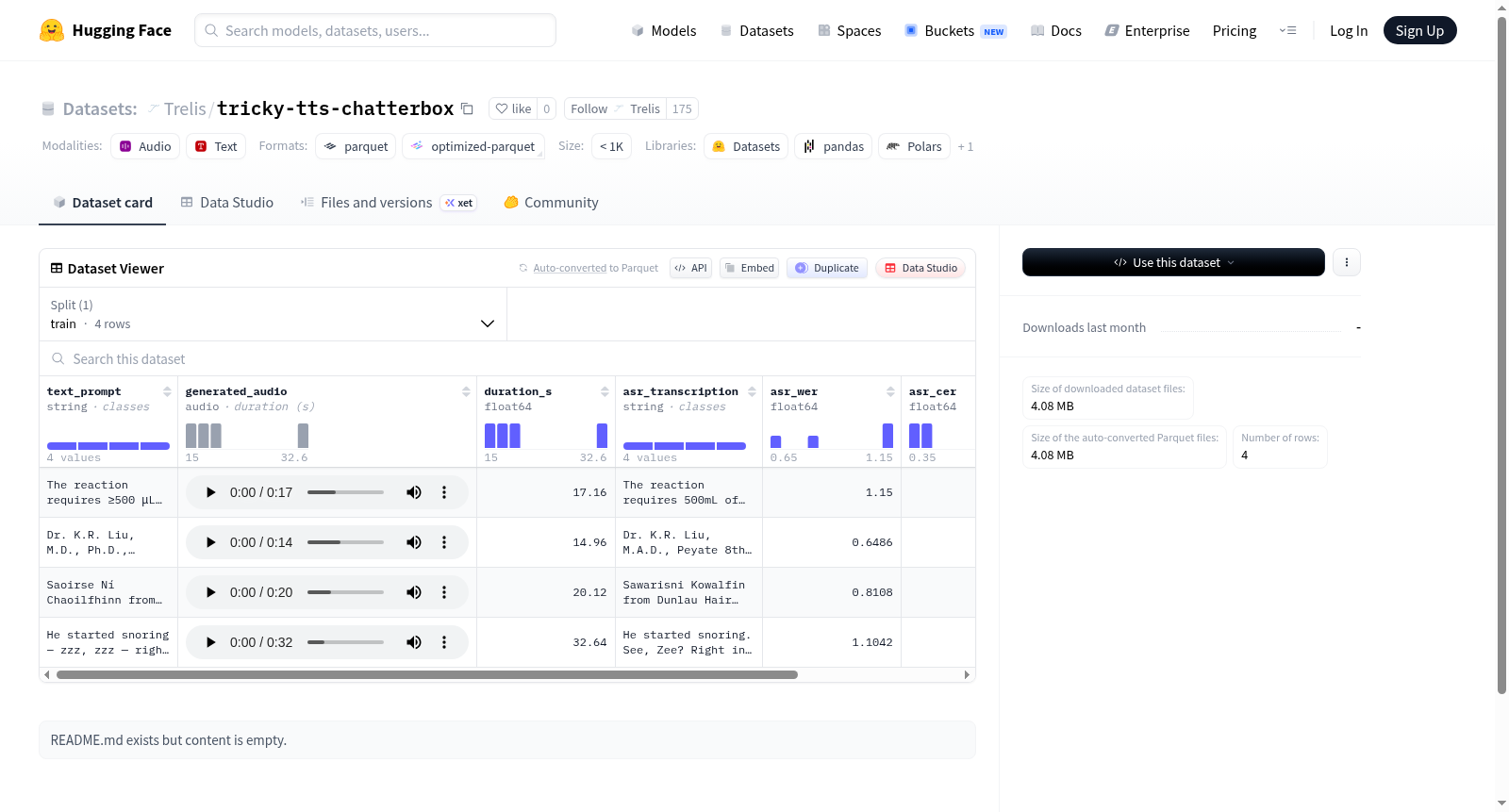
Task: Open the Community tab
Action: click(551, 202)
